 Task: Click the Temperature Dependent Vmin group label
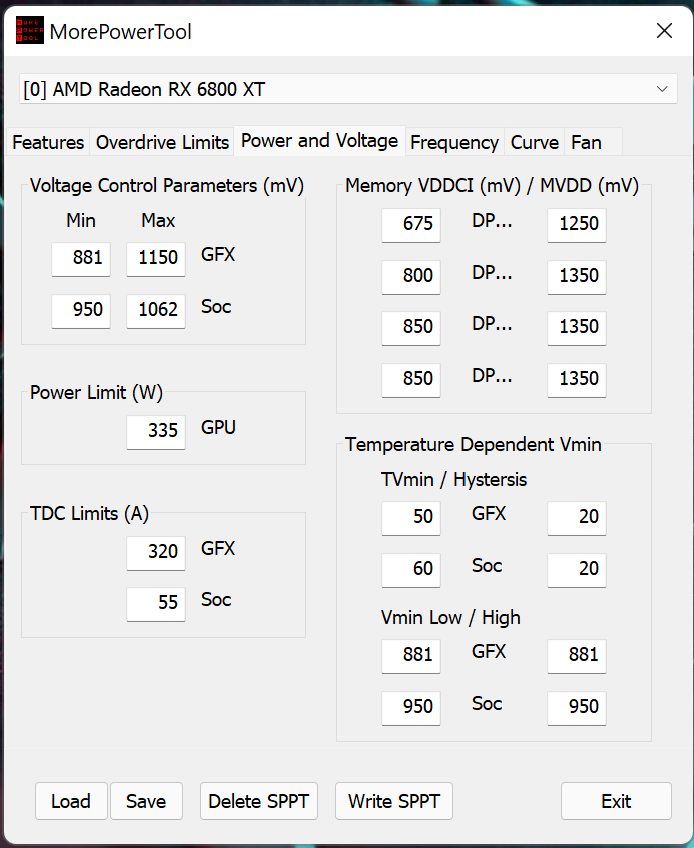click(x=473, y=445)
